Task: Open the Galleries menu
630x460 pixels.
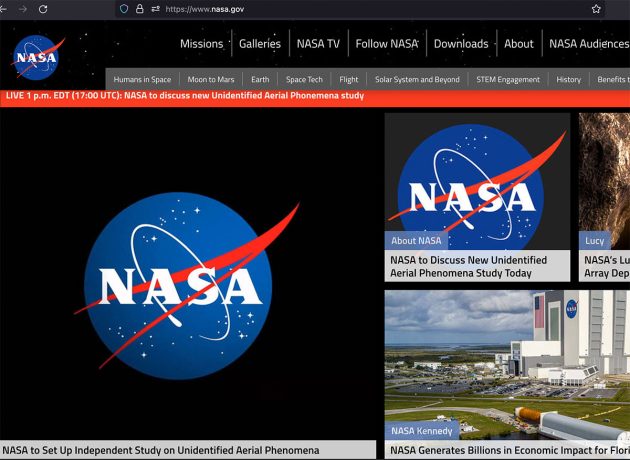Action: (x=260, y=44)
